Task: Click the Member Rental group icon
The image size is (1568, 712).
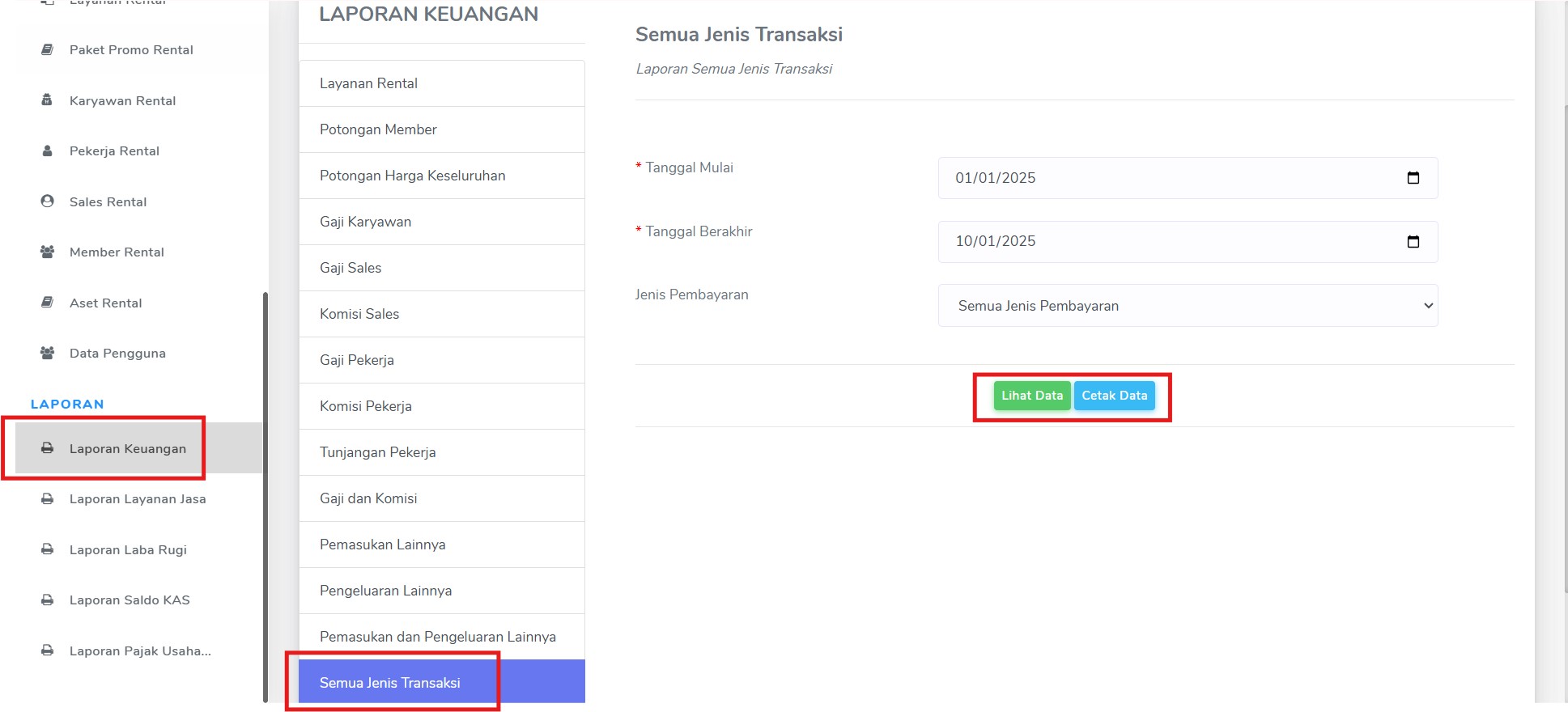Action: [48, 252]
